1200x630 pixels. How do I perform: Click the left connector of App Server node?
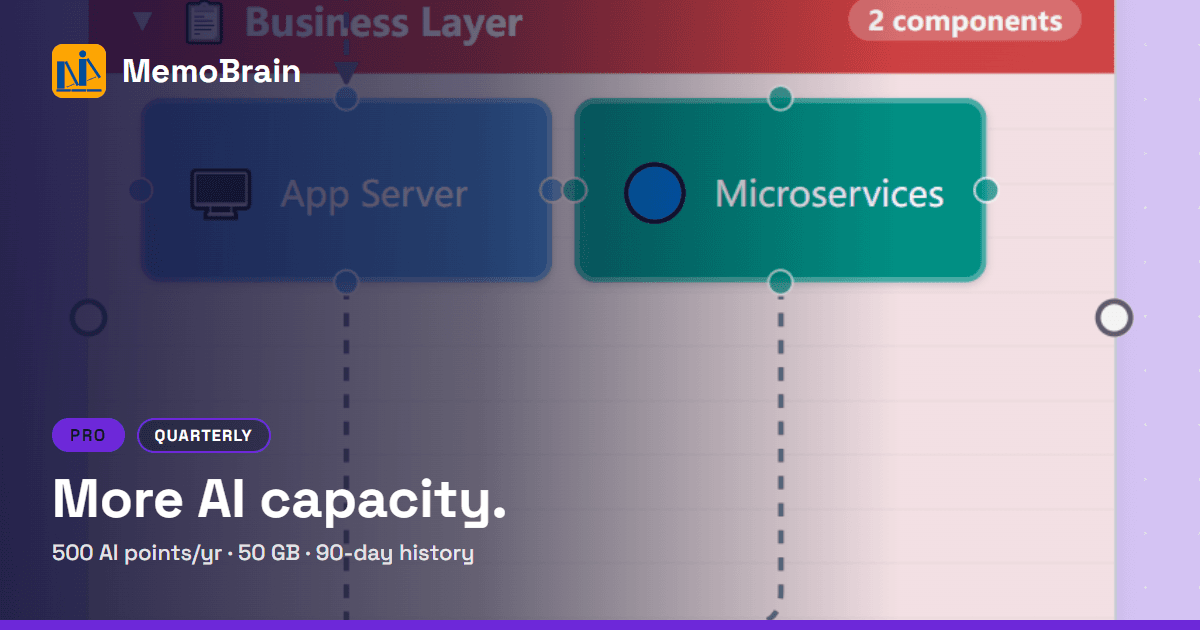(x=141, y=190)
